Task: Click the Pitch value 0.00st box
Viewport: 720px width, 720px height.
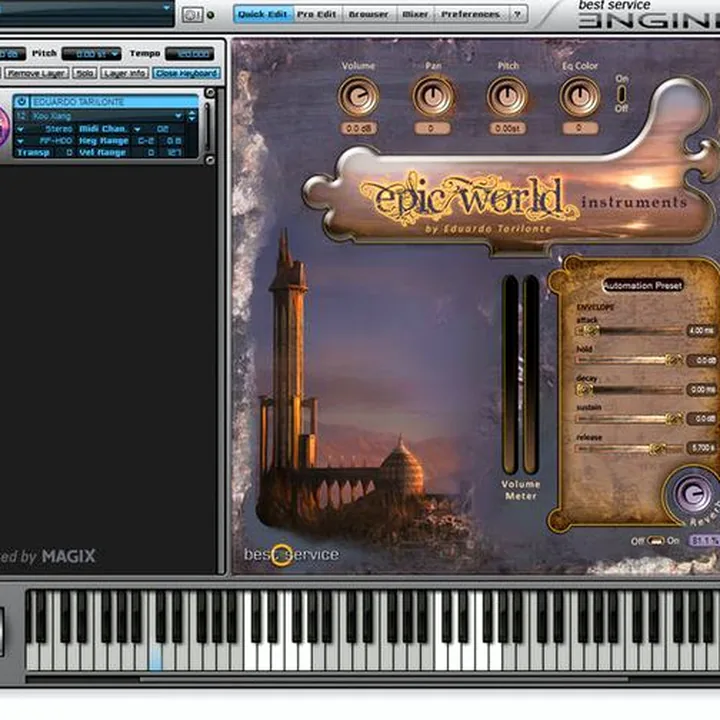Action: [507, 128]
